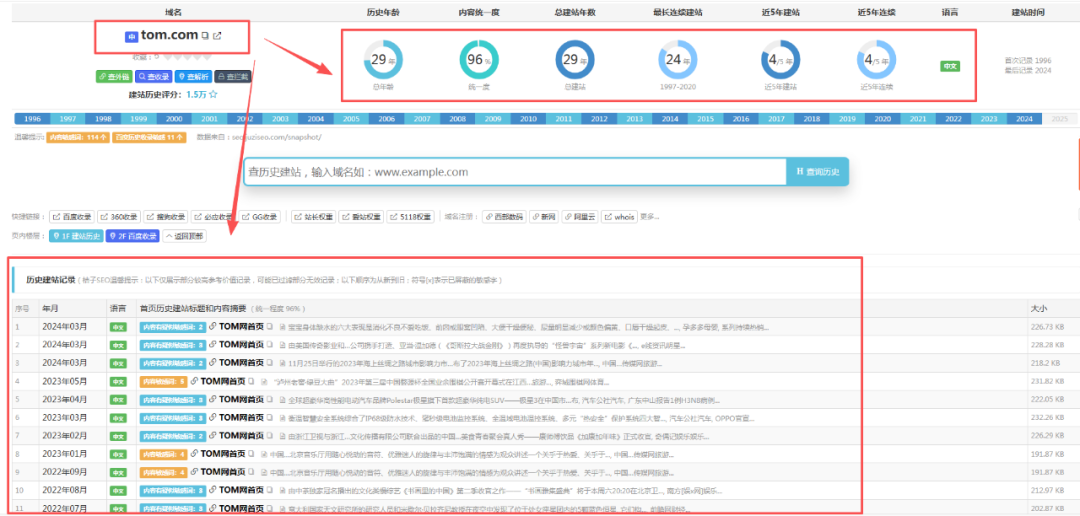1080x516 pixels.
Task: Click the blue sensitive-word tag in the 2023年04月 row
Action: point(172,400)
